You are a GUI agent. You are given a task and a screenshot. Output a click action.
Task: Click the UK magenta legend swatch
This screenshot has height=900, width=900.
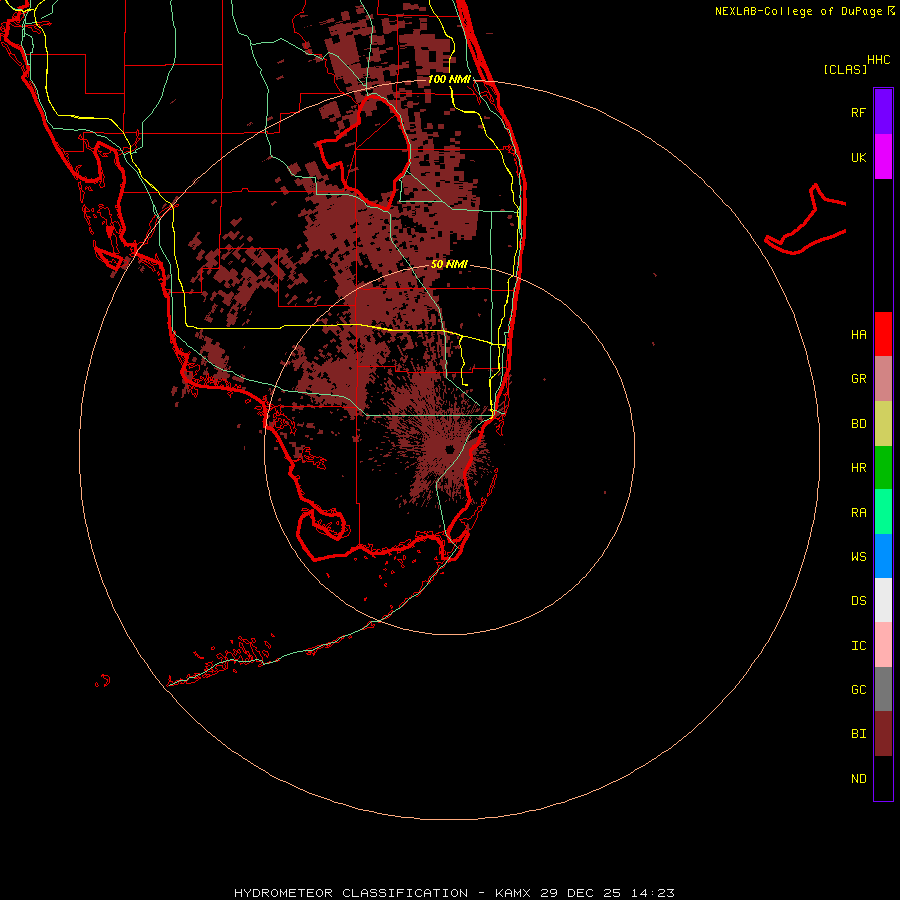(x=883, y=157)
